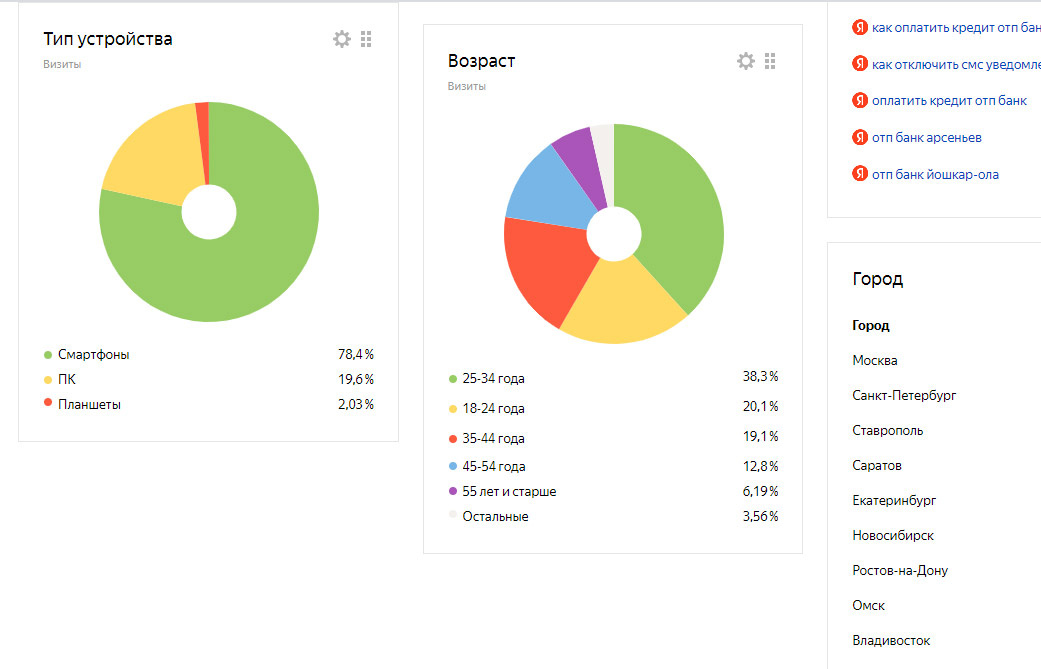
Task: Click the 'Тип устройства' widget title
Action: (x=108, y=39)
